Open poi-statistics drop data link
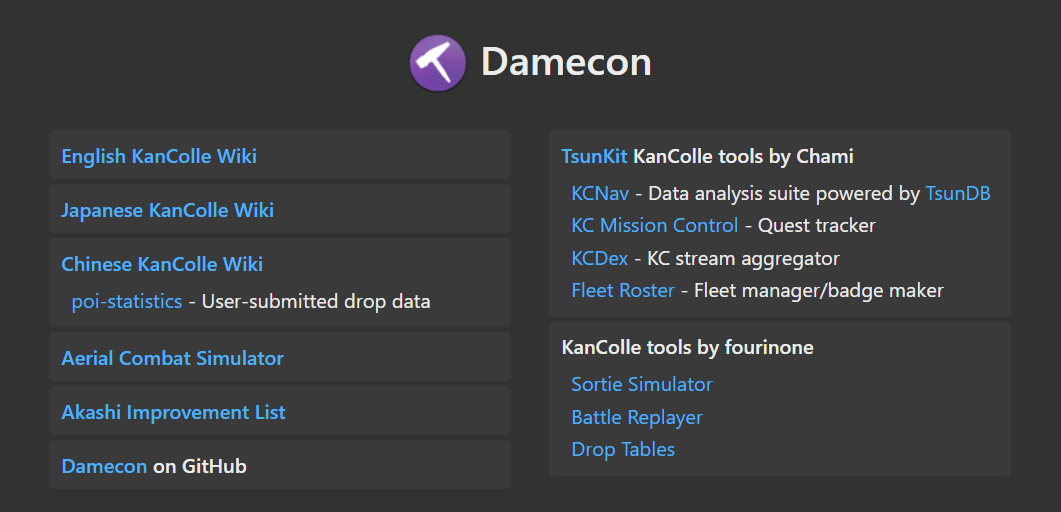Viewport: 1061px width, 512px height. (x=127, y=301)
